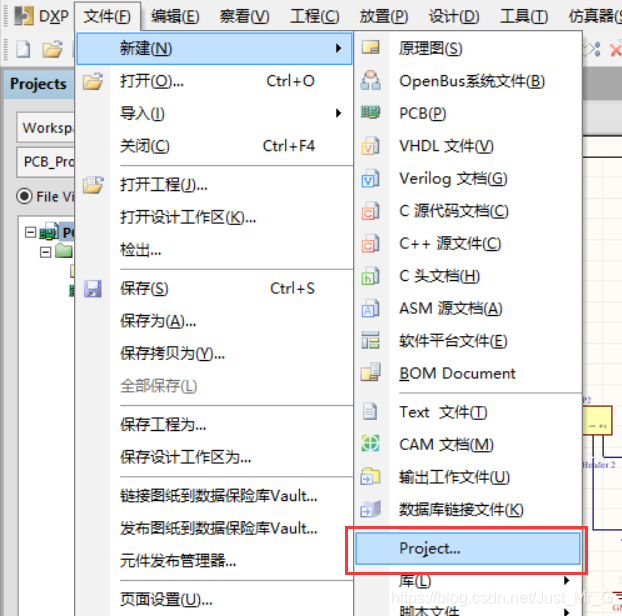This screenshot has height=616, width=622.
Task: Click the ASM source document icon
Action: click(371, 309)
